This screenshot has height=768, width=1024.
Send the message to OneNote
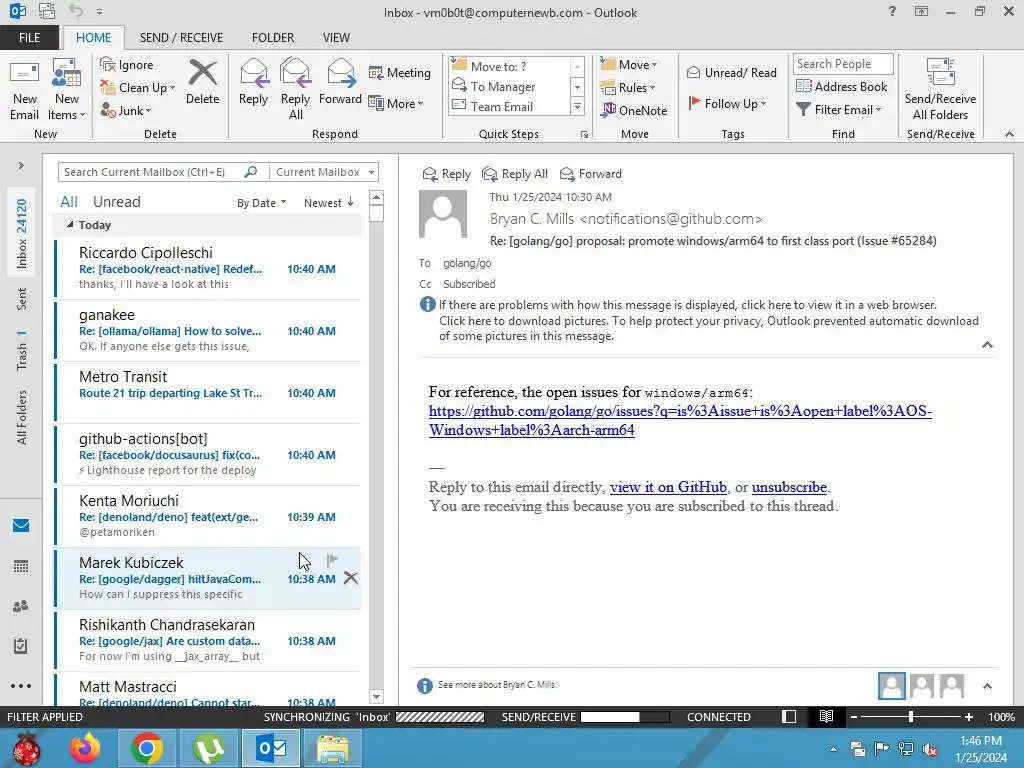(x=634, y=110)
